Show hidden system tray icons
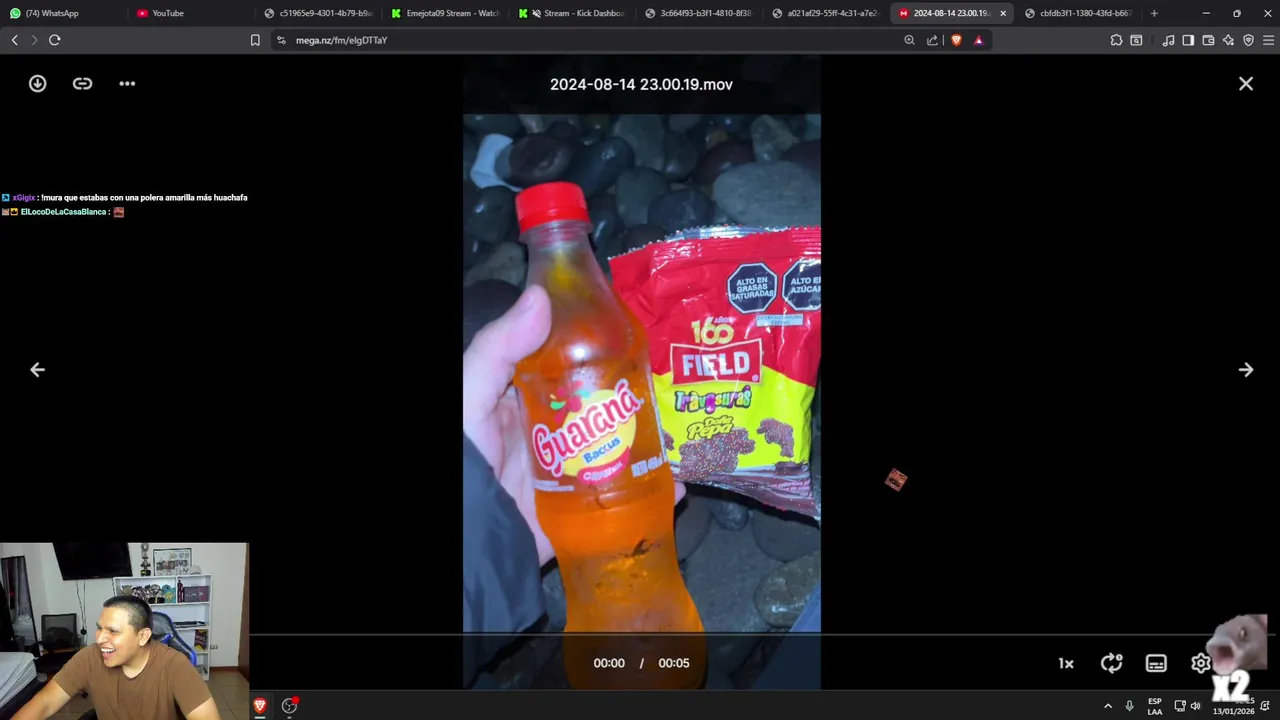The image size is (1280, 720). (1107, 706)
